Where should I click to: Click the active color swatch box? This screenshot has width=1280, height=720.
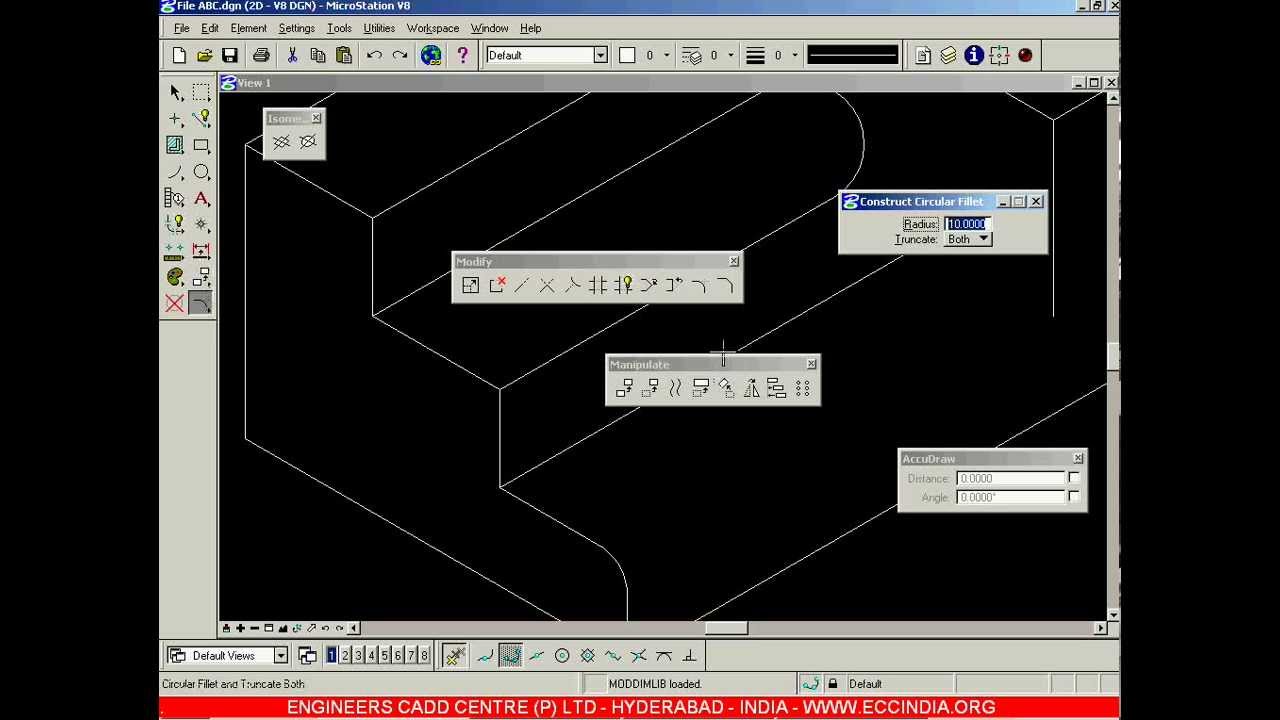pyautogui.click(x=627, y=55)
